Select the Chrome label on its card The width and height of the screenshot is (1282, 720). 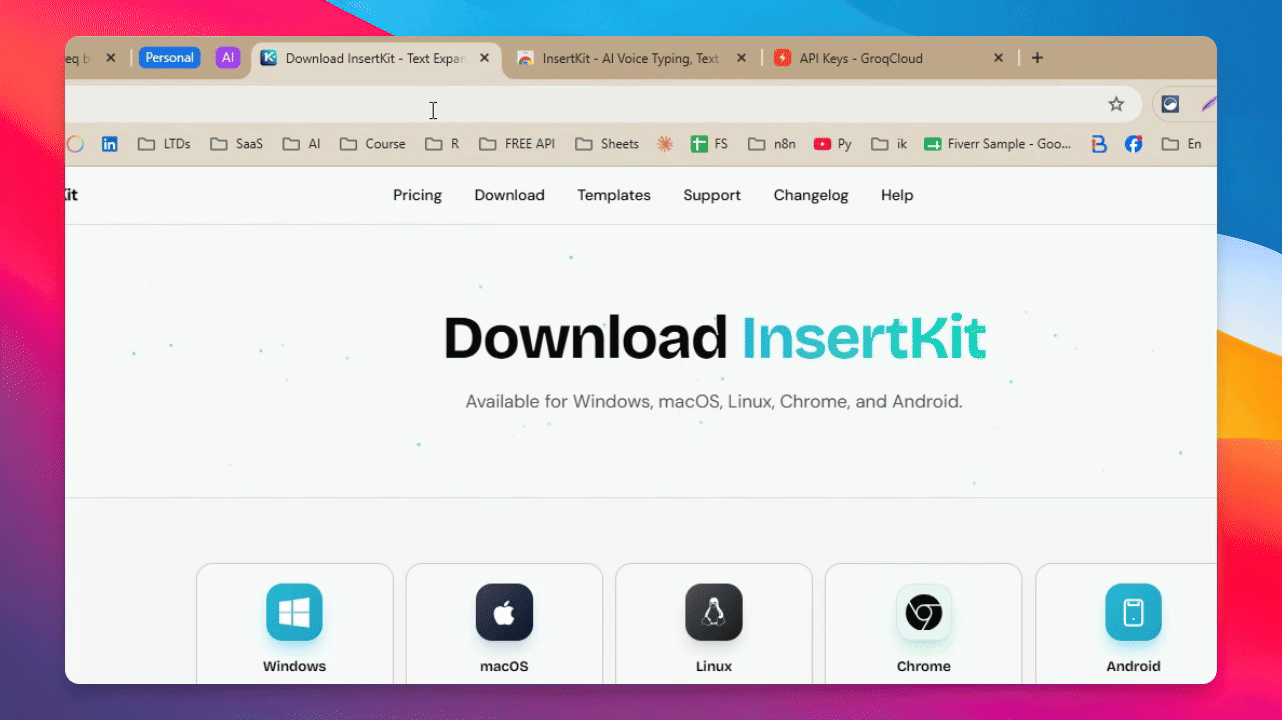924,666
